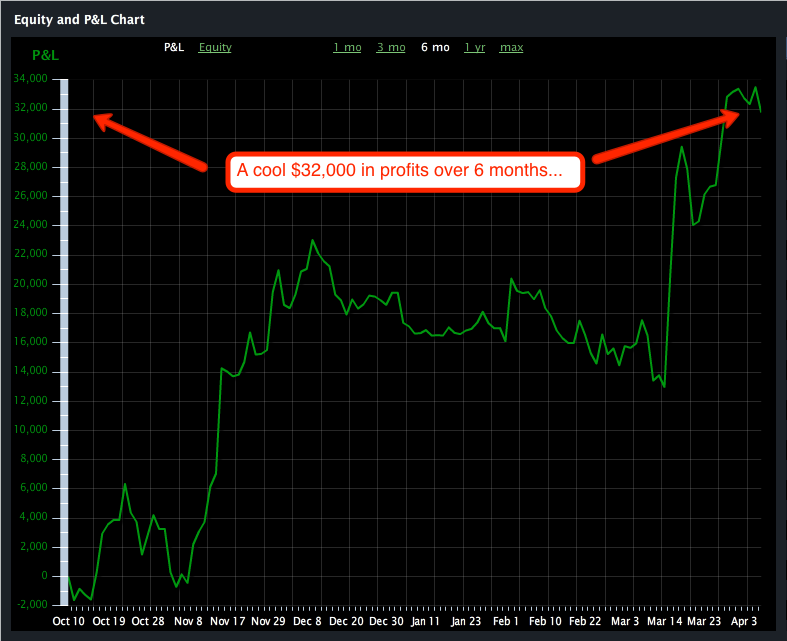Click the 34,000 y-axis label
Screen dimensions: 787x641
30,78
